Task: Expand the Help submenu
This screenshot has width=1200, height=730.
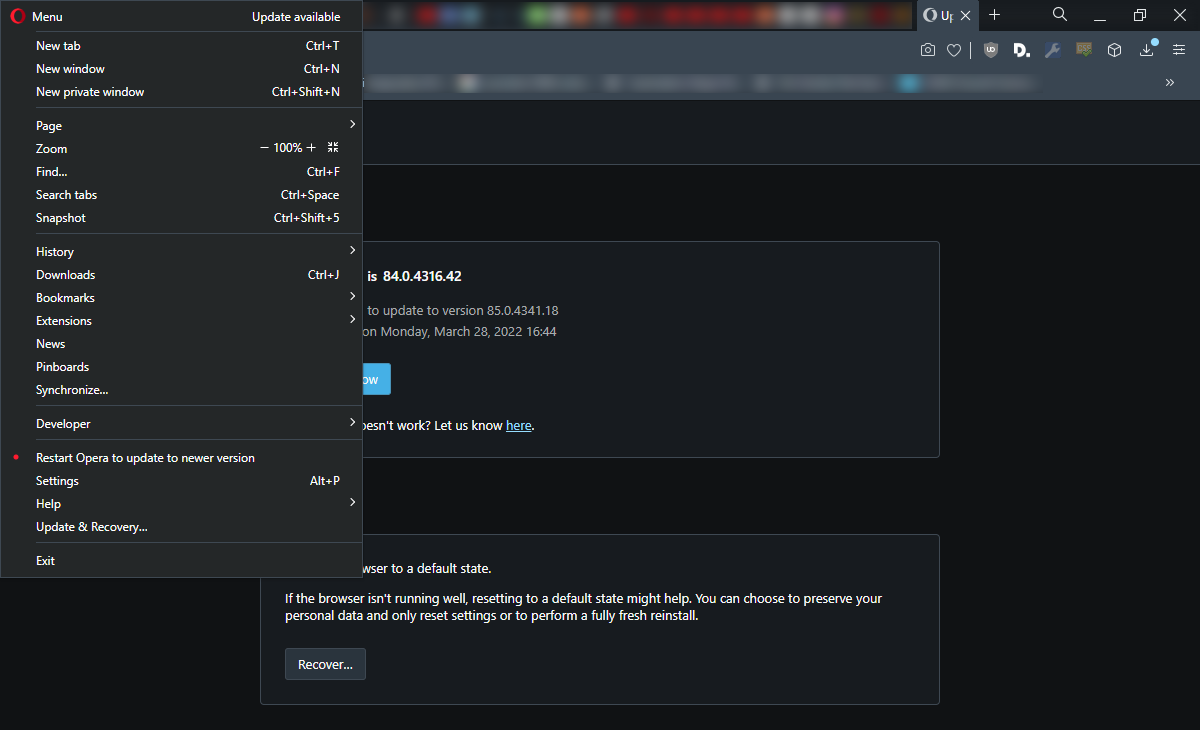Action: click(181, 504)
